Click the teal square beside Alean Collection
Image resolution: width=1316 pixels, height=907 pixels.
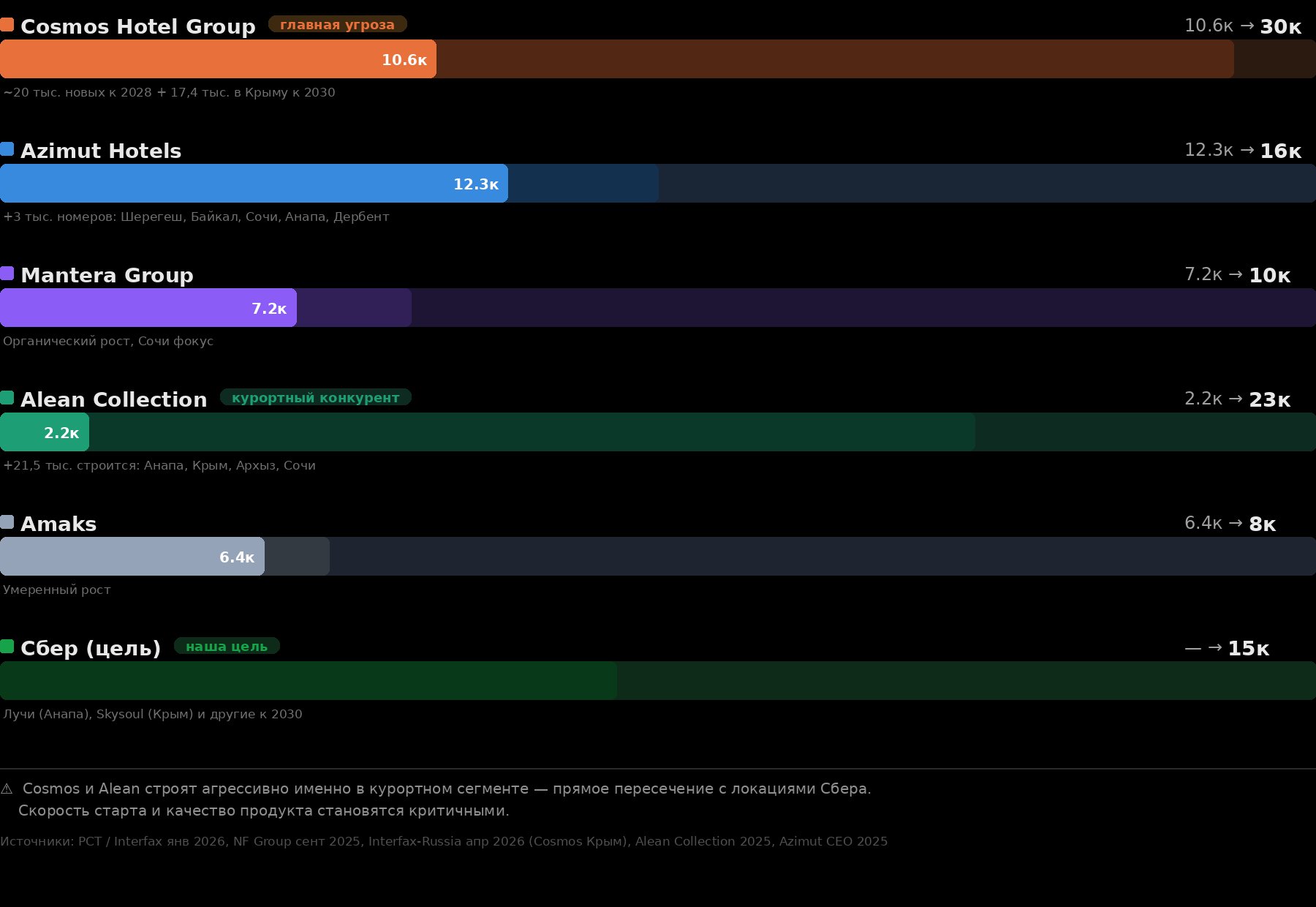(7, 398)
